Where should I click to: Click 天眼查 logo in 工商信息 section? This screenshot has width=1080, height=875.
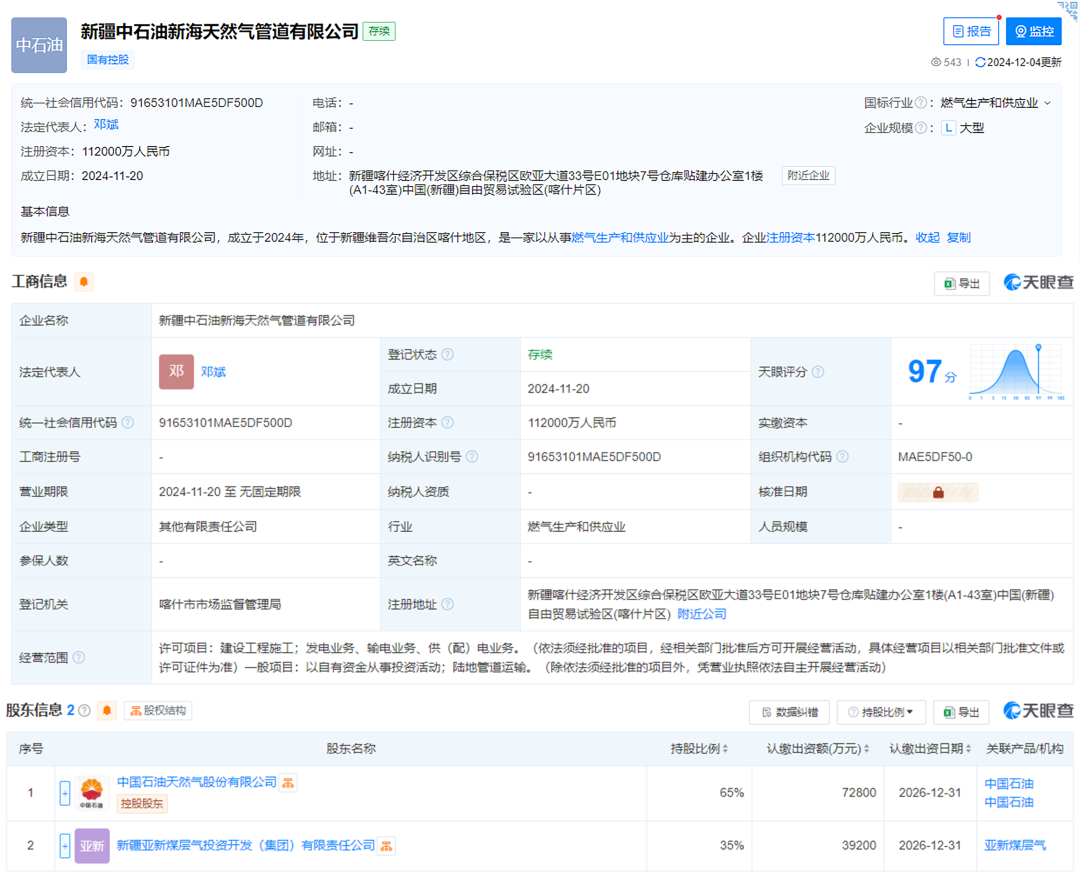click(x=1039, y=282)
